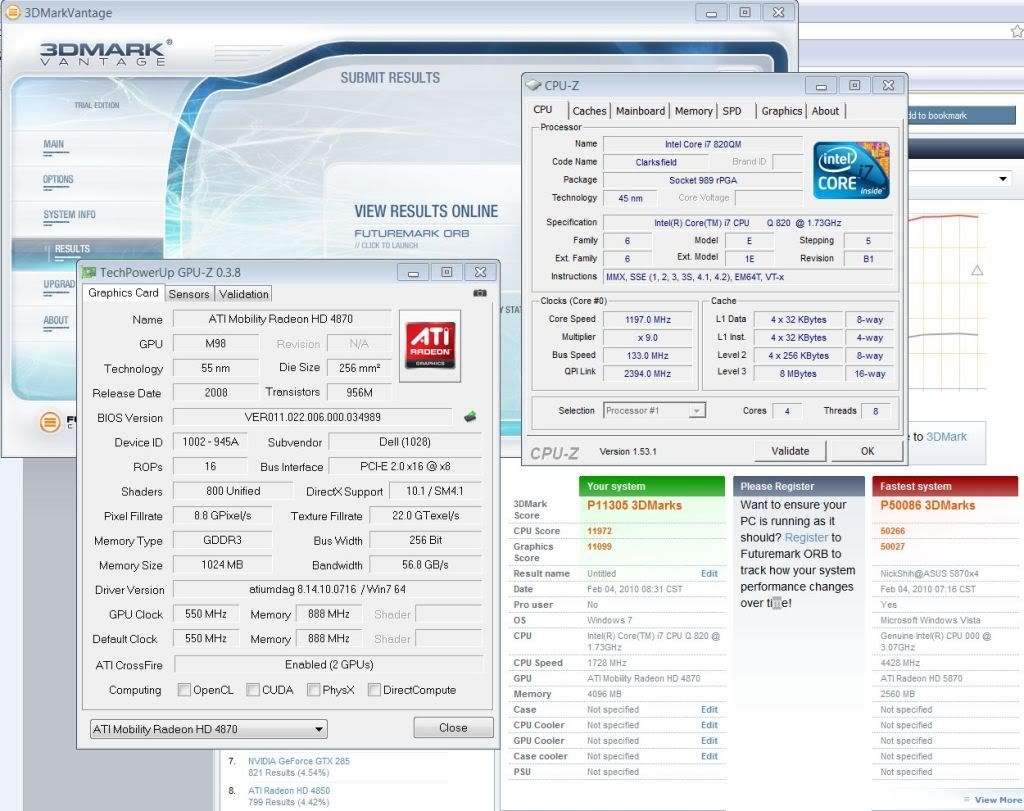This screenshot has height=811, width=1024.
Task: Open the SPD tab in CPU-Z
Action: pyautogui.click(x=732, y=111)
